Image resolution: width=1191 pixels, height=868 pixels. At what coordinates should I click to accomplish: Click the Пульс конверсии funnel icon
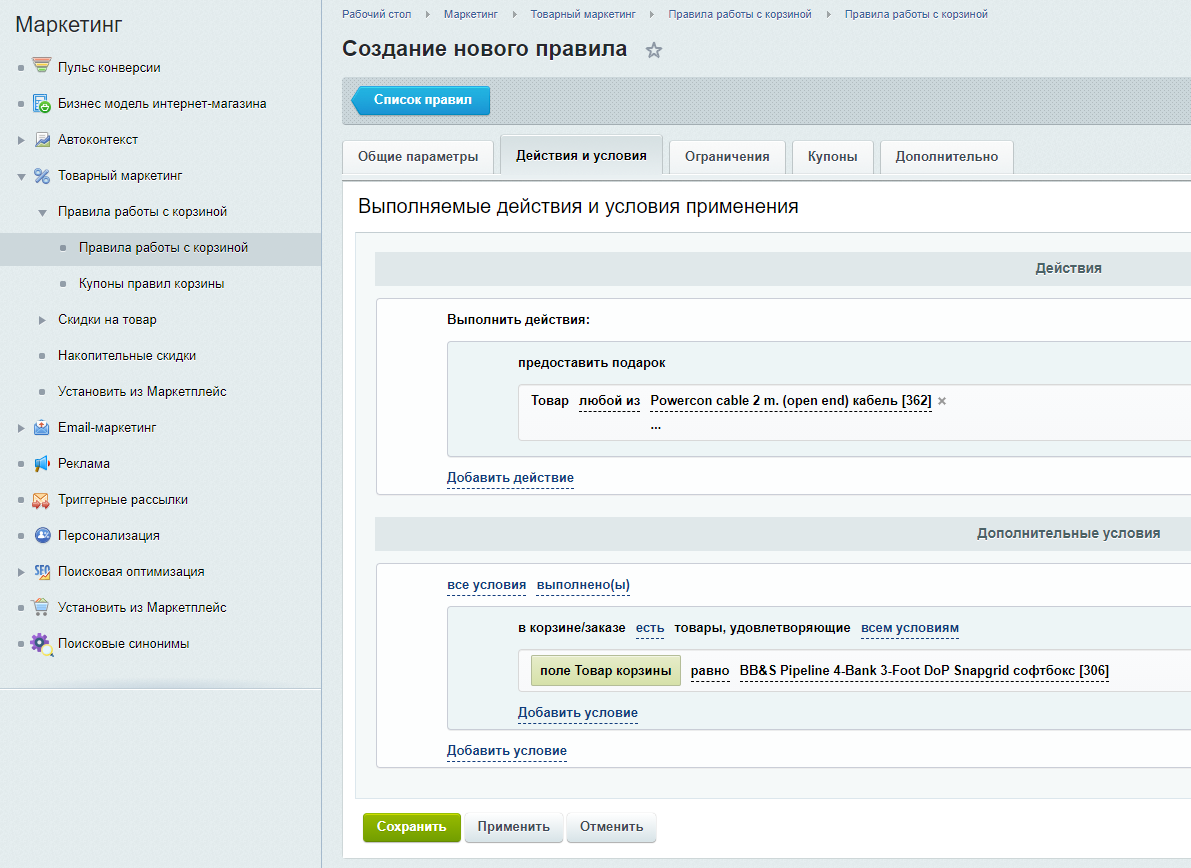pyautogui.click(x=41, y=68)
